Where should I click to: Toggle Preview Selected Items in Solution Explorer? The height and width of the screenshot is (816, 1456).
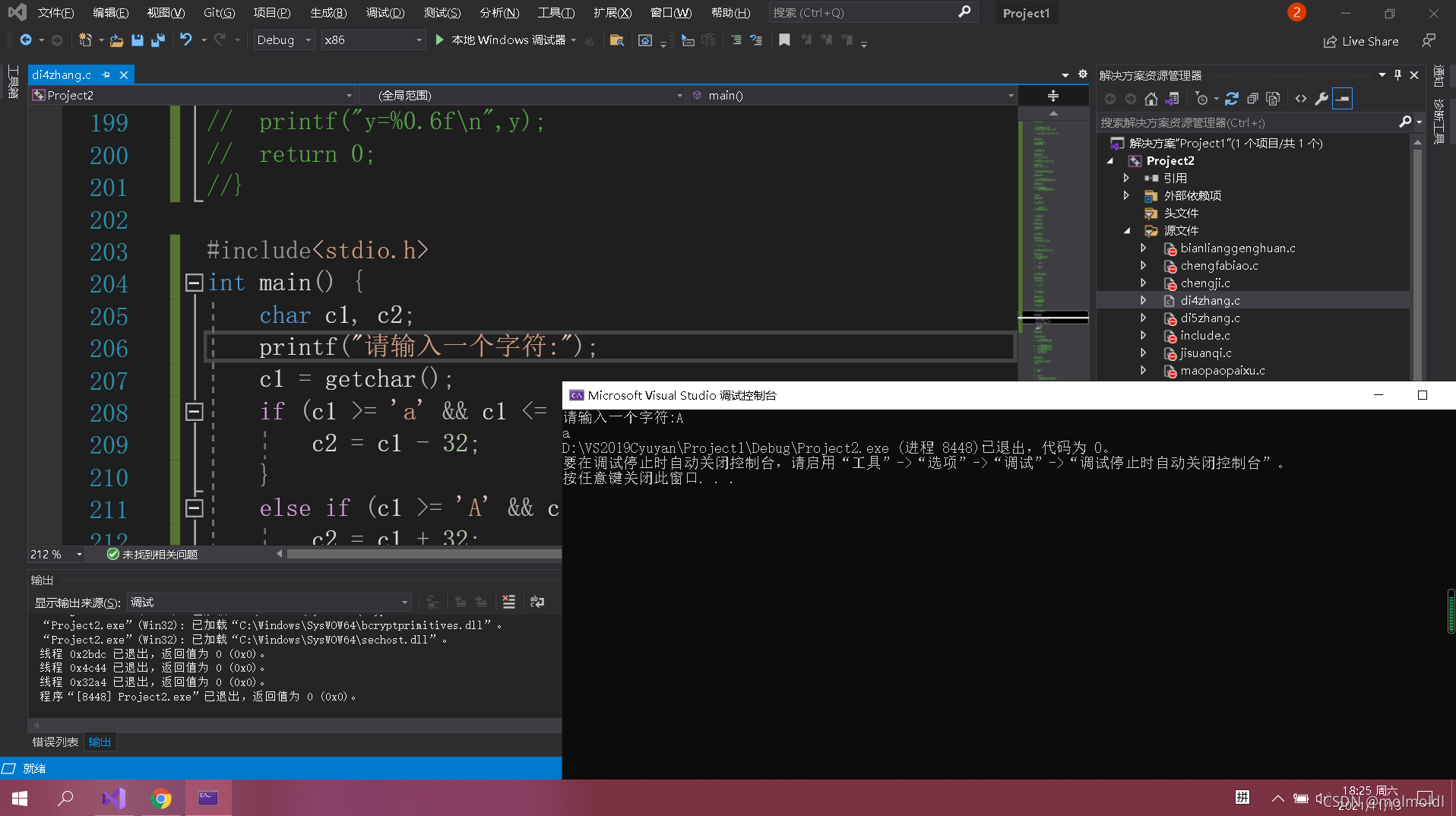pyautogui.click(x=1343, y=99)
